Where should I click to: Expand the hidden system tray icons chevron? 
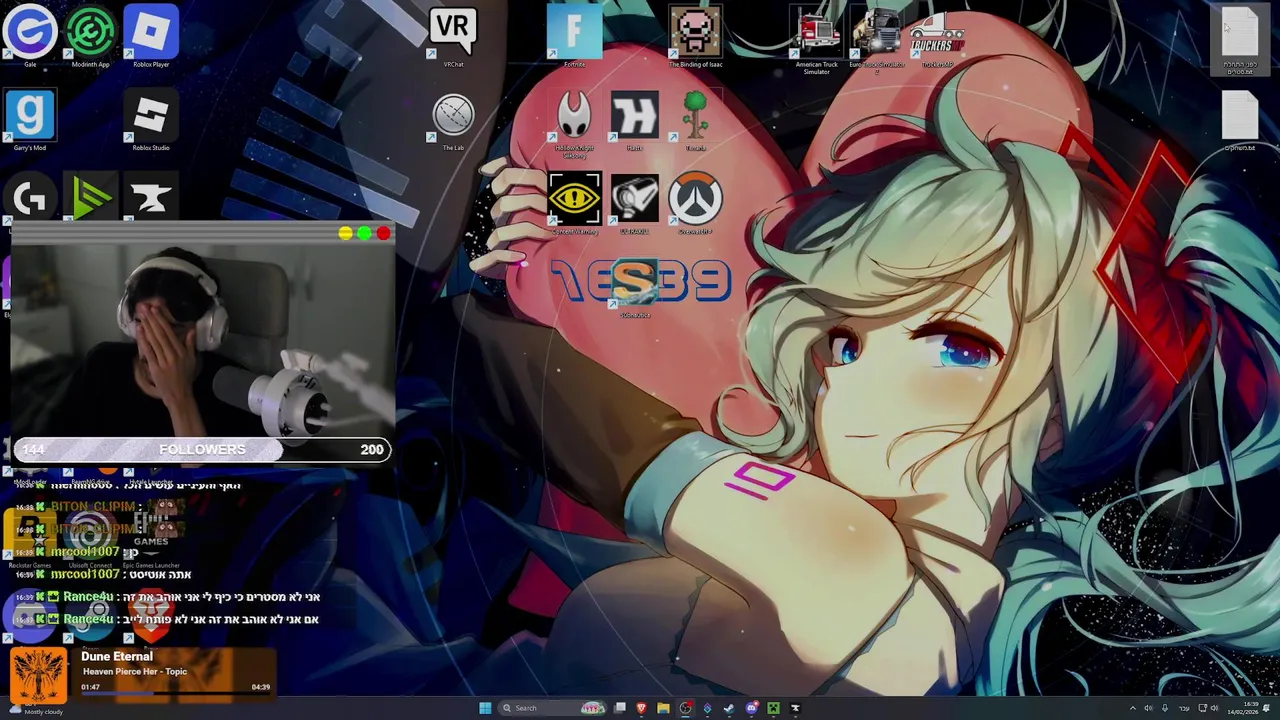[x=1133, y=708]
